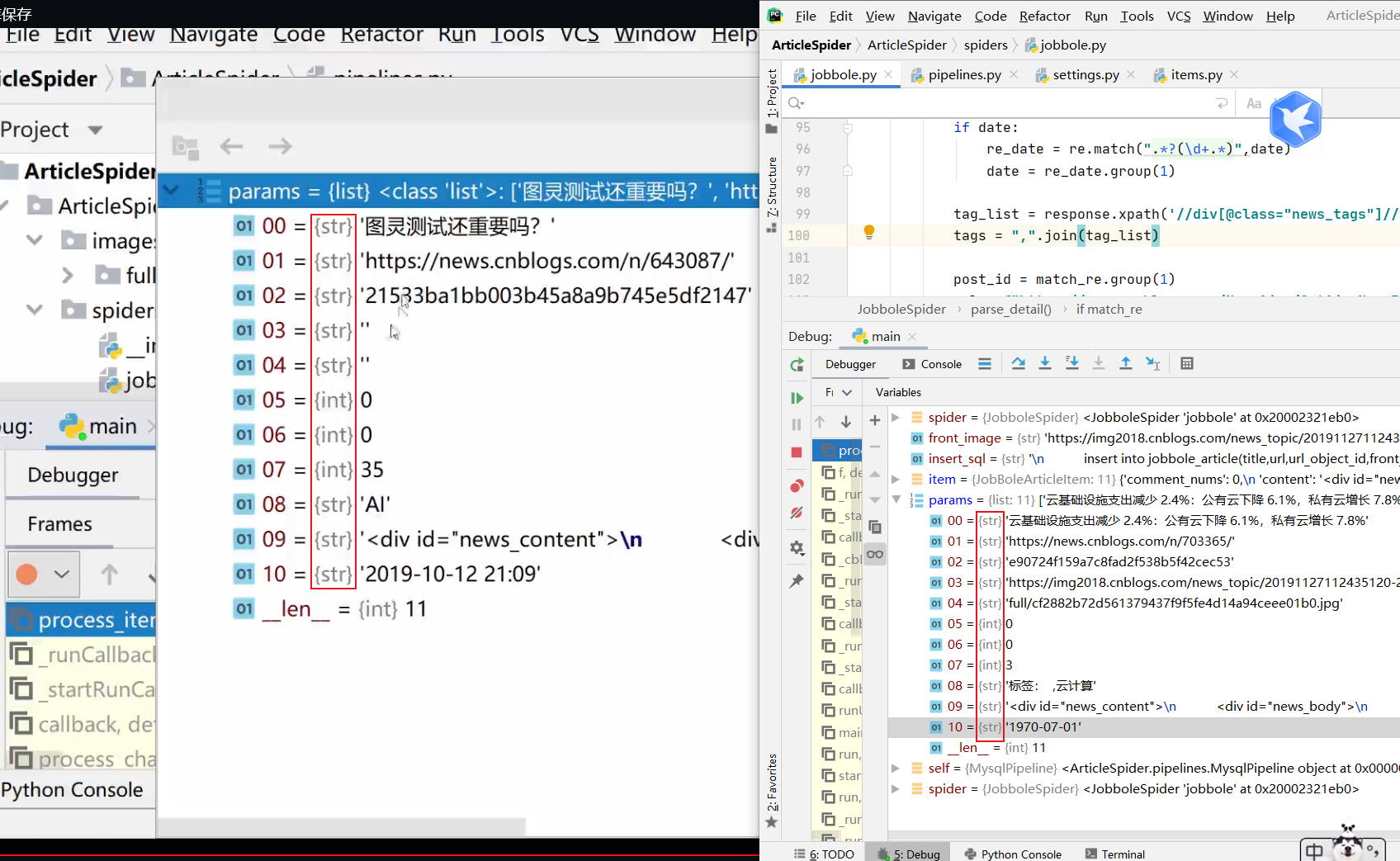Close the jobbole.py tab
This screenshot has height=861, width=1400.
889,74
